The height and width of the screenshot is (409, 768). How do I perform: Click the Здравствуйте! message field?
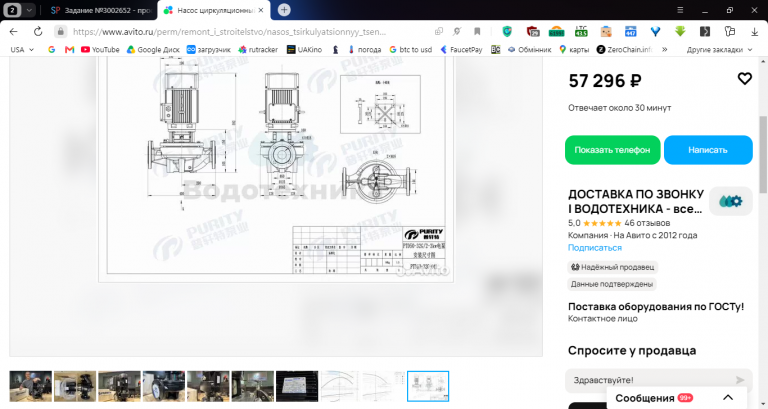(x=651, y=380)
